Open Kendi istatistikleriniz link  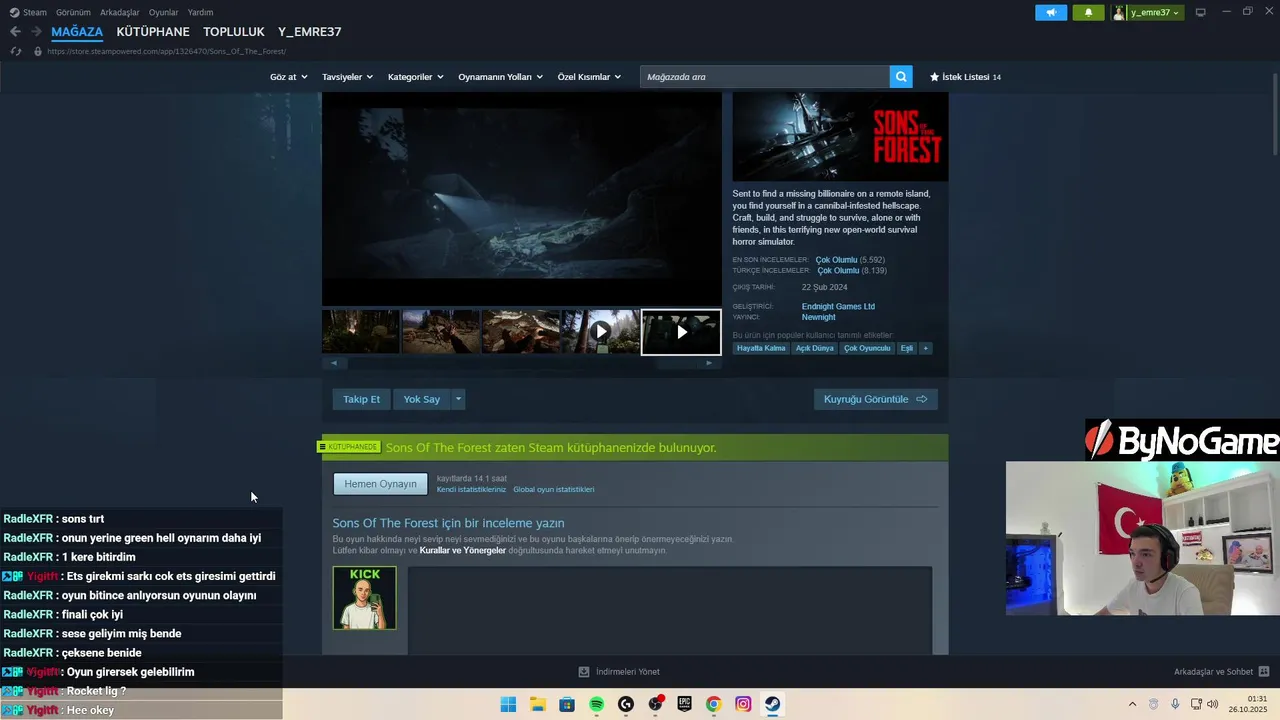tap(471, 490)
